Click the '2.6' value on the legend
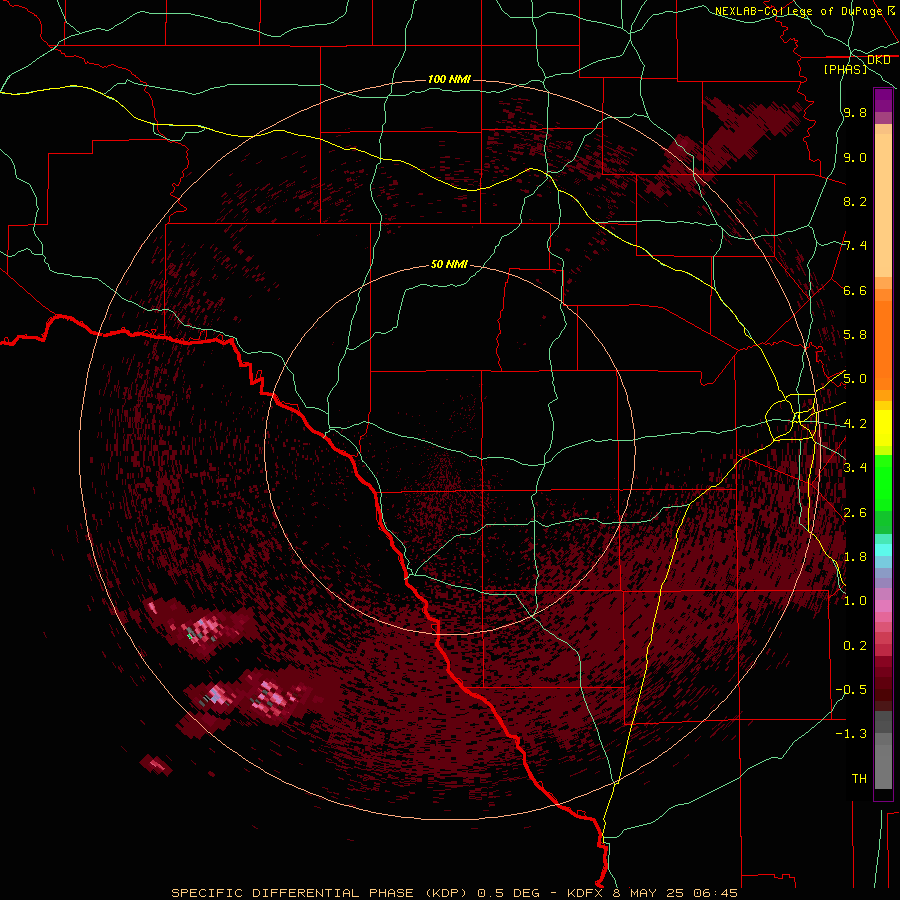The image size is (900, 900). point(855,513)
